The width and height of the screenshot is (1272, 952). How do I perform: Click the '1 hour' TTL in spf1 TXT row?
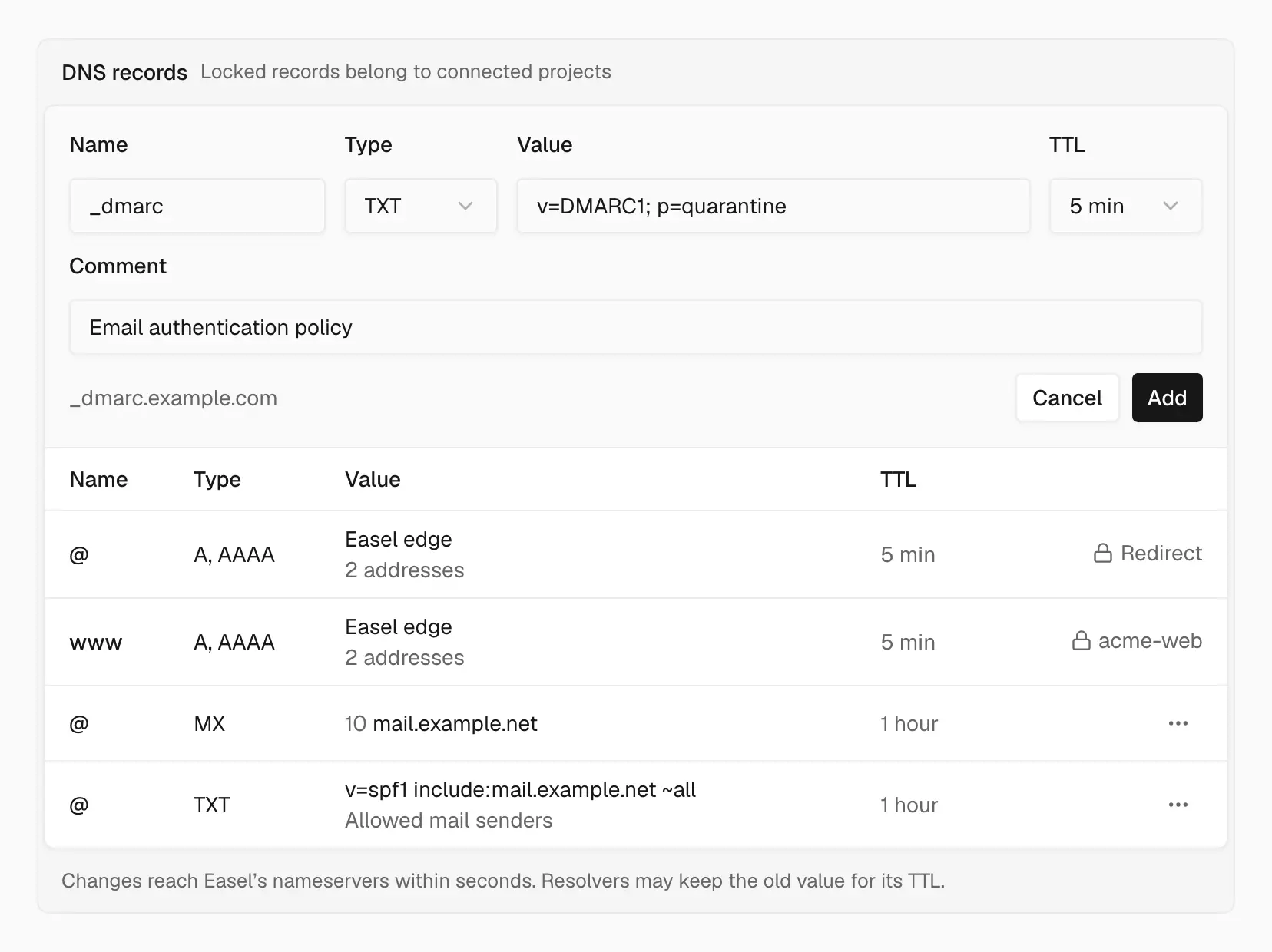click(x=909, y=805)
